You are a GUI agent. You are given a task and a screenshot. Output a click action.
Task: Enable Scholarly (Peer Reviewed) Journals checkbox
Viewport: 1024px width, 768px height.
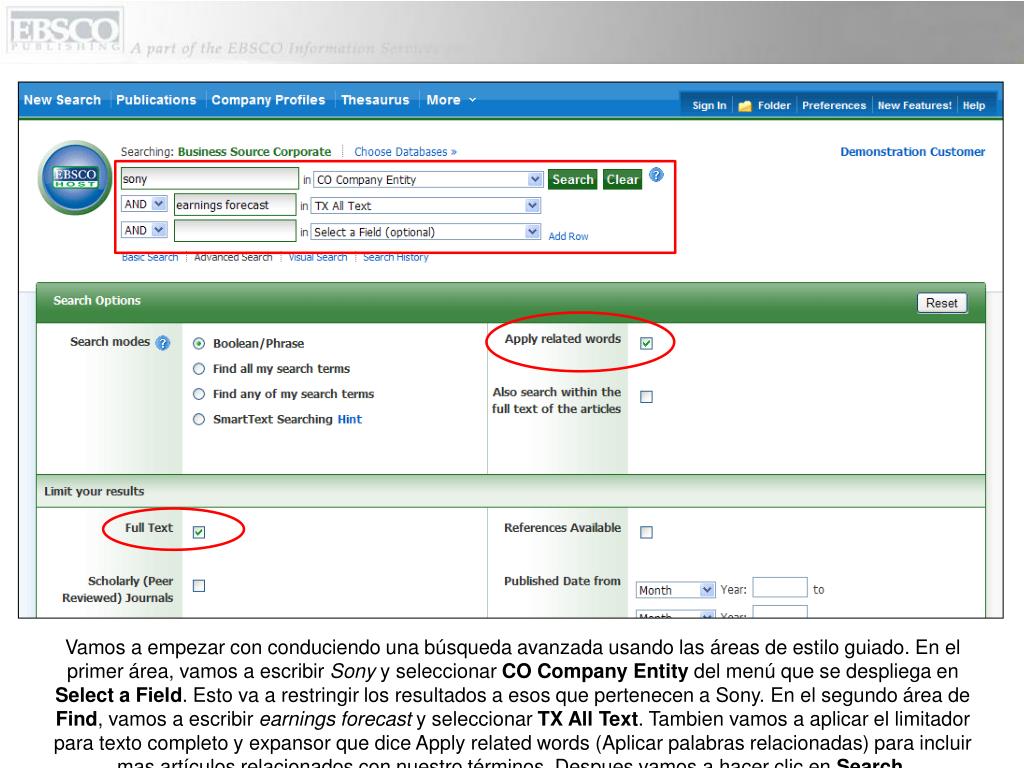[x=198, y=586]
